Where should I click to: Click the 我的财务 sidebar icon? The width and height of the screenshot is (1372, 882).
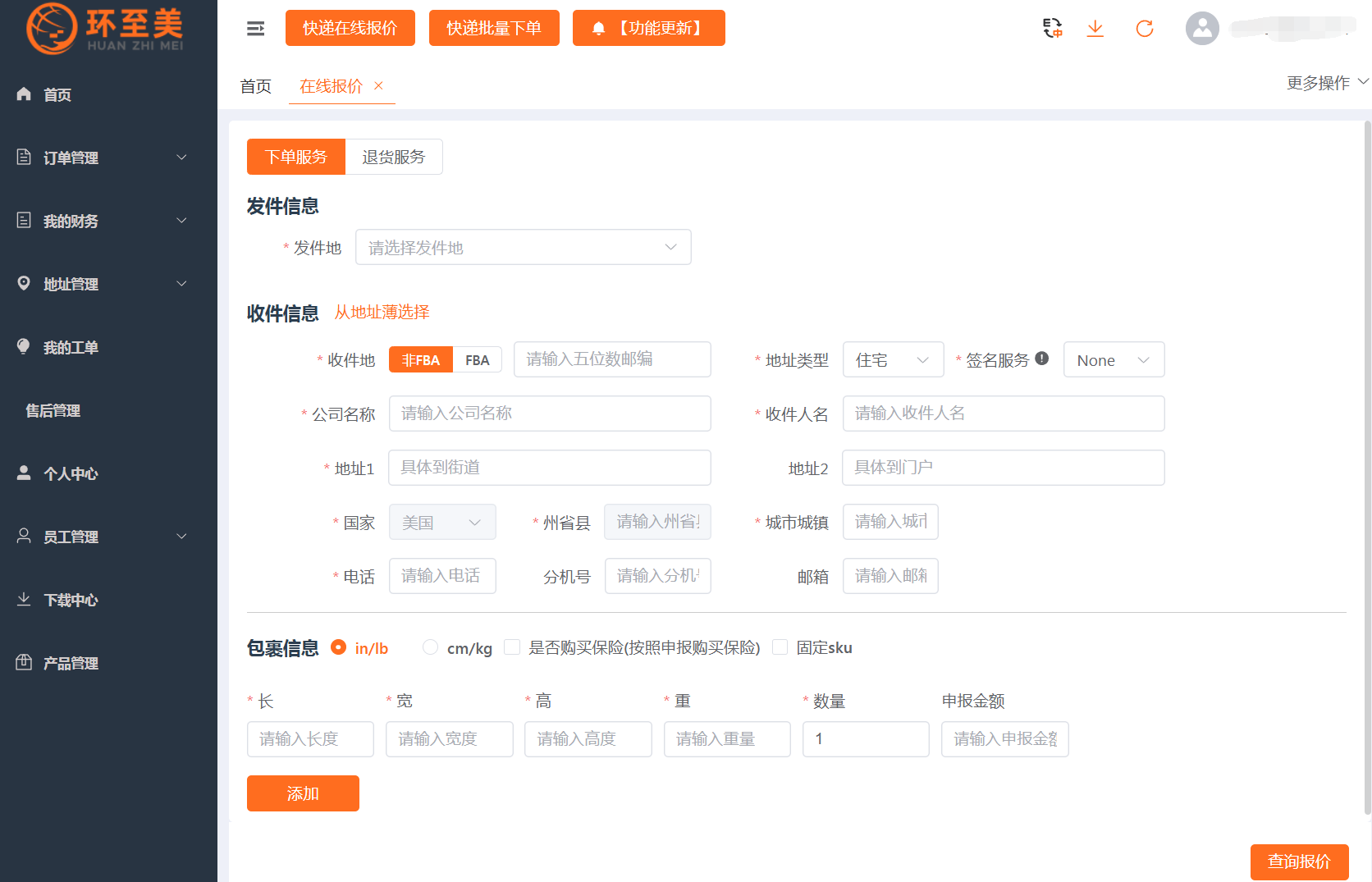coord(24,221)
